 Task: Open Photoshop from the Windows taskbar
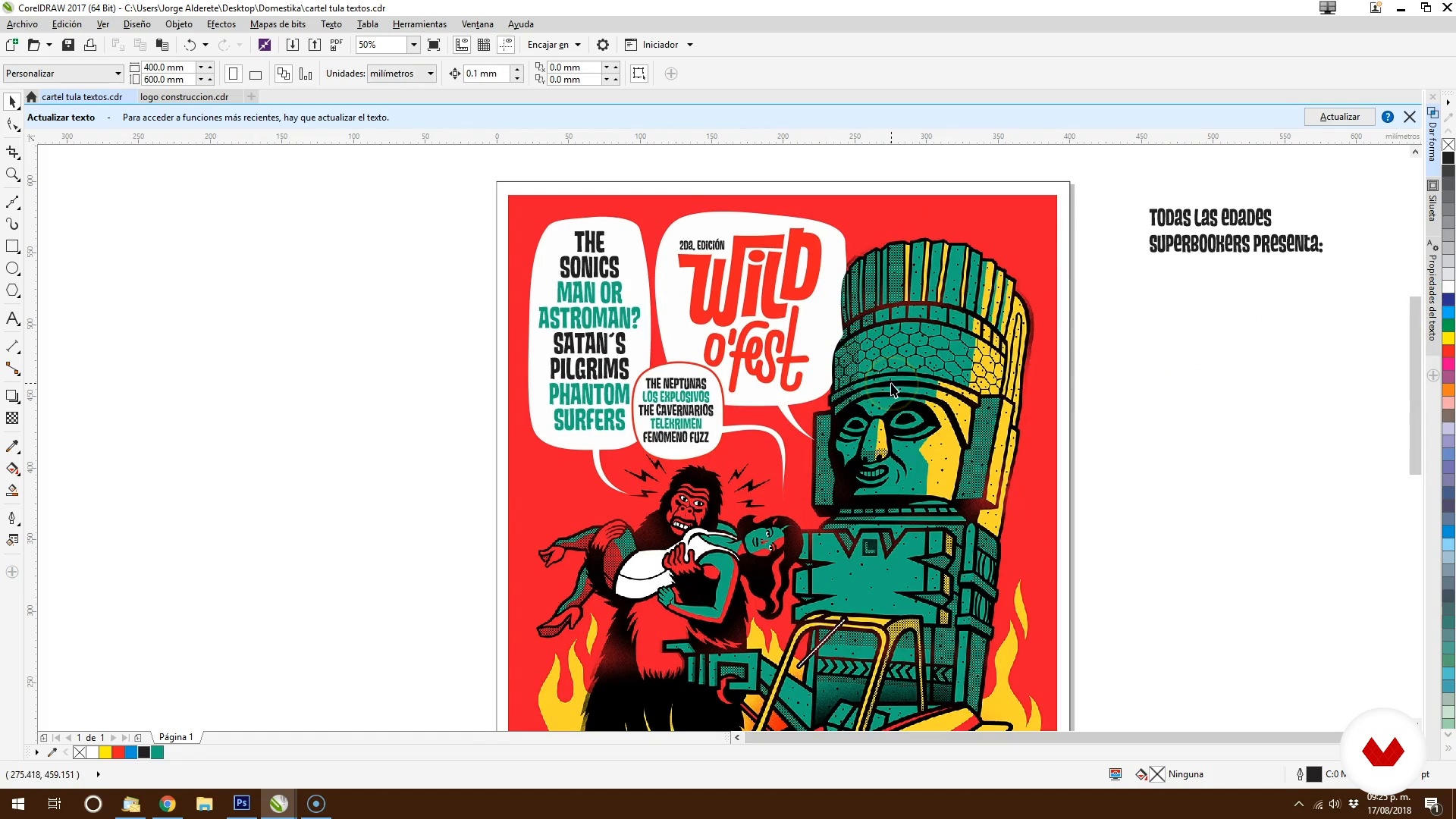tap(242, 803)
